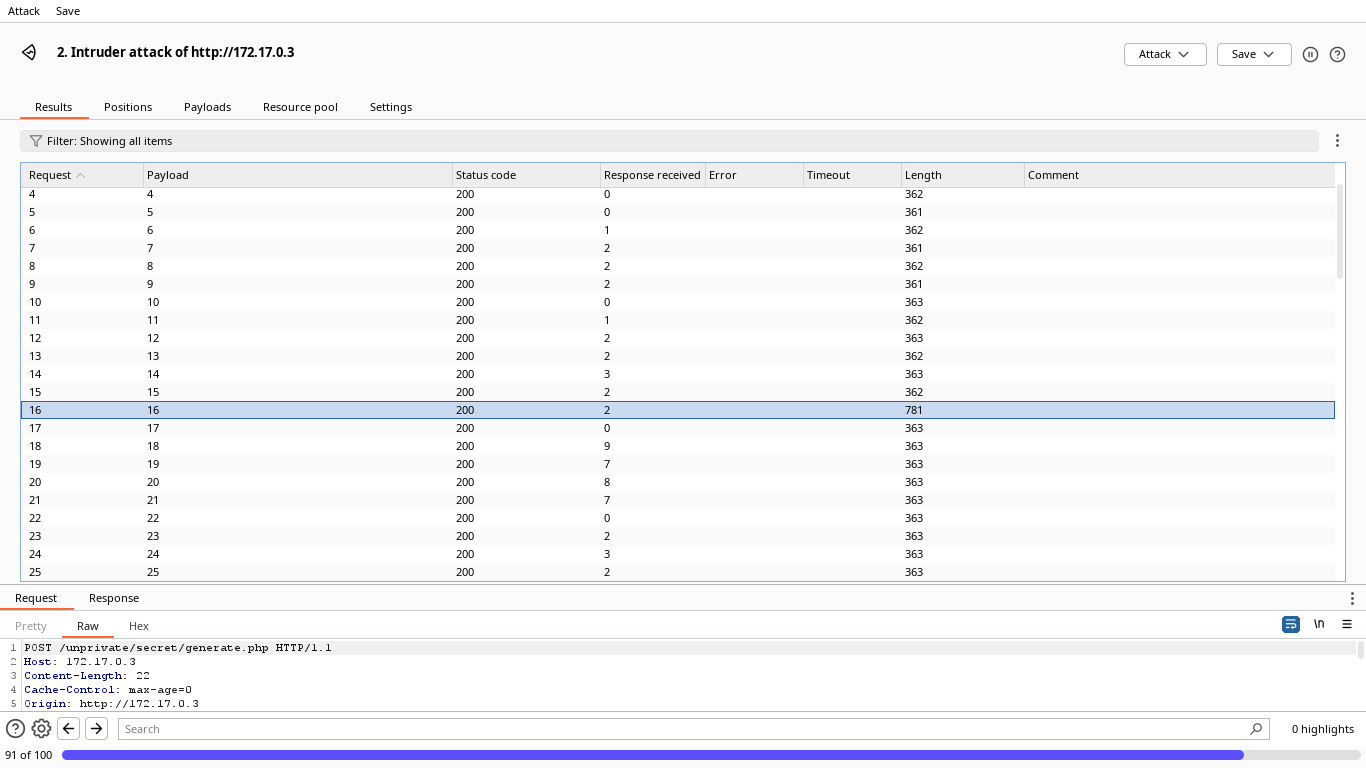Go to the next search match arrow

96,728
